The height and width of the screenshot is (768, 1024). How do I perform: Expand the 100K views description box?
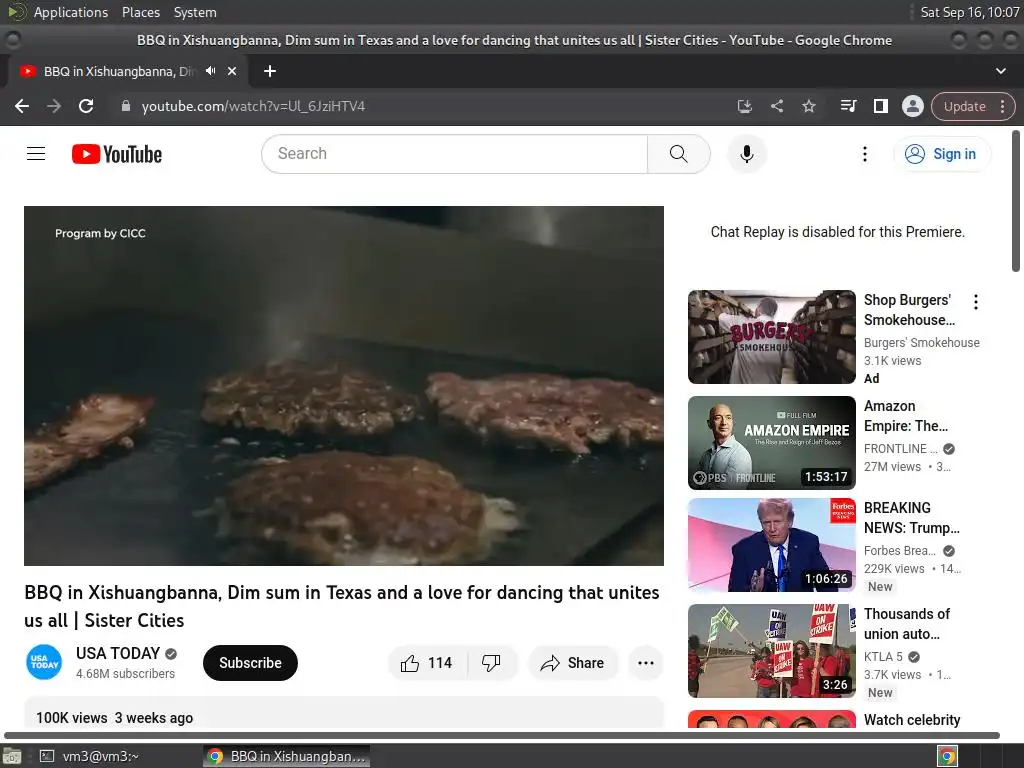click(344, 712)
